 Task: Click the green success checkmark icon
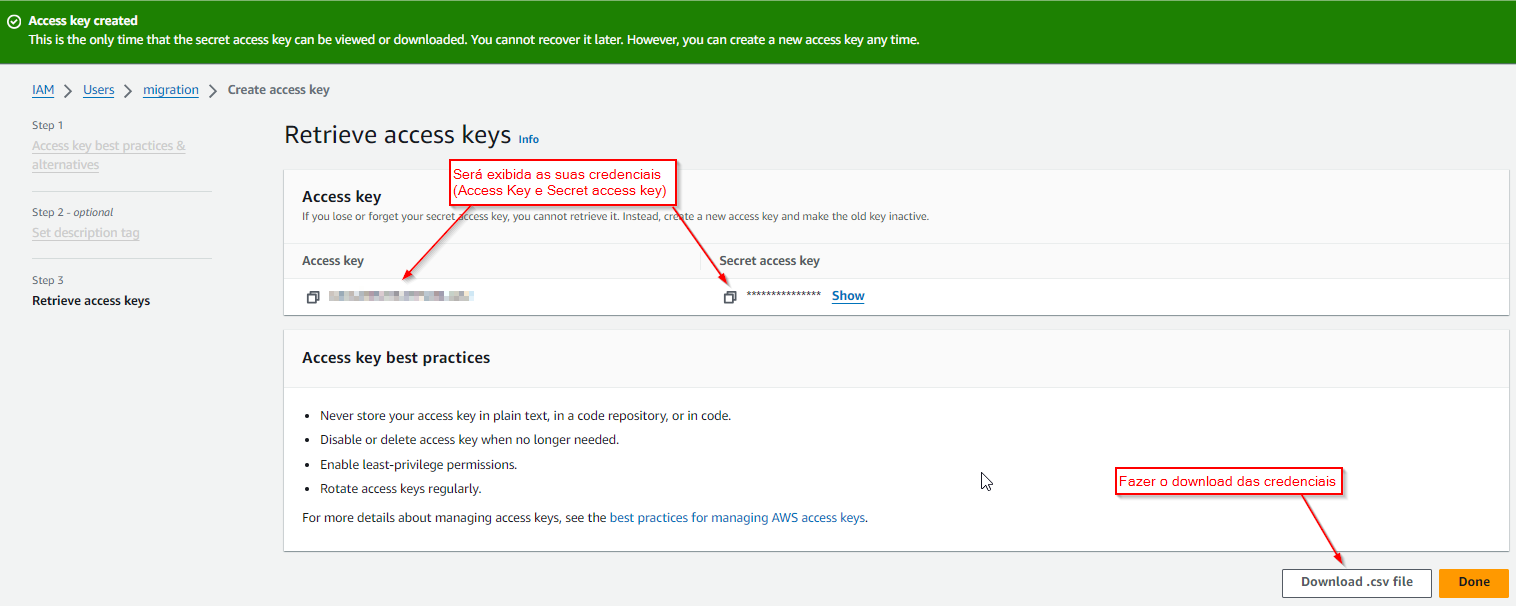14,21
